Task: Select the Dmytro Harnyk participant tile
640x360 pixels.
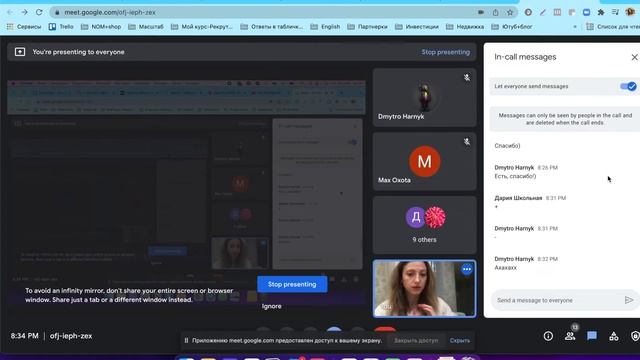Action: coord(424,97)
